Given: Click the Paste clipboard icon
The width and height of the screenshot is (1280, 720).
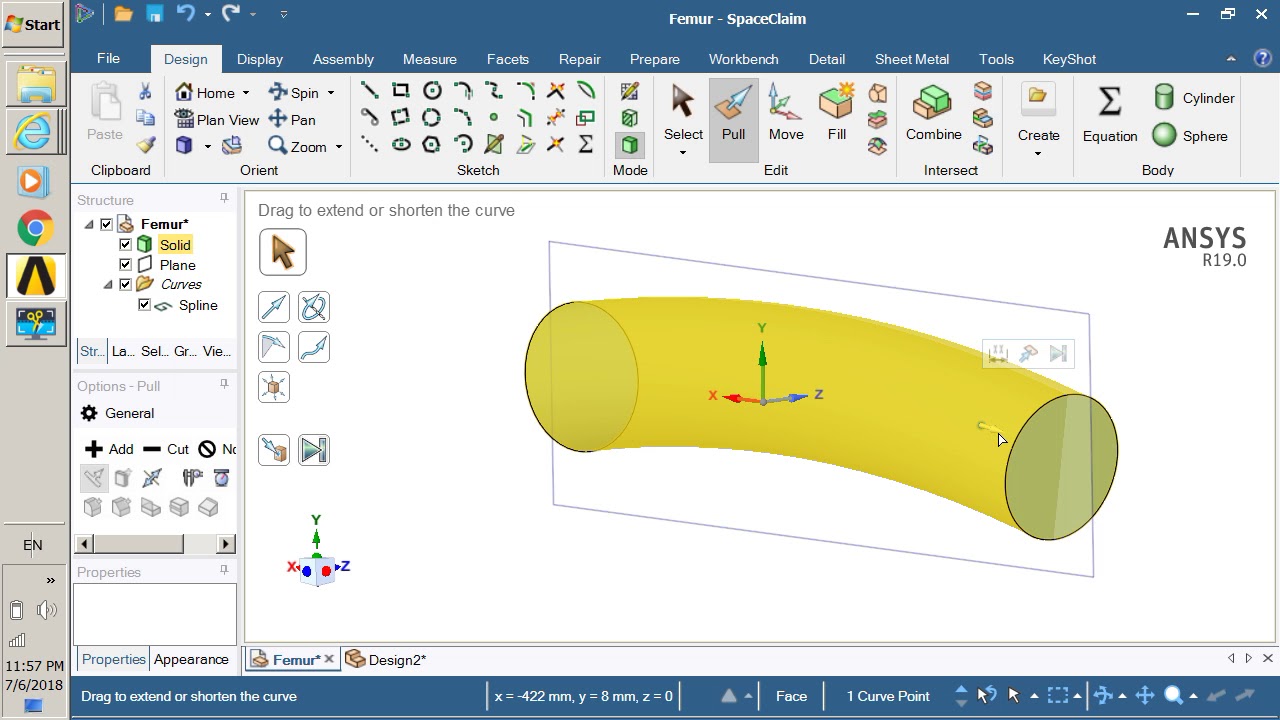Looking at the screenshot, I should click(x=105, y=103).
